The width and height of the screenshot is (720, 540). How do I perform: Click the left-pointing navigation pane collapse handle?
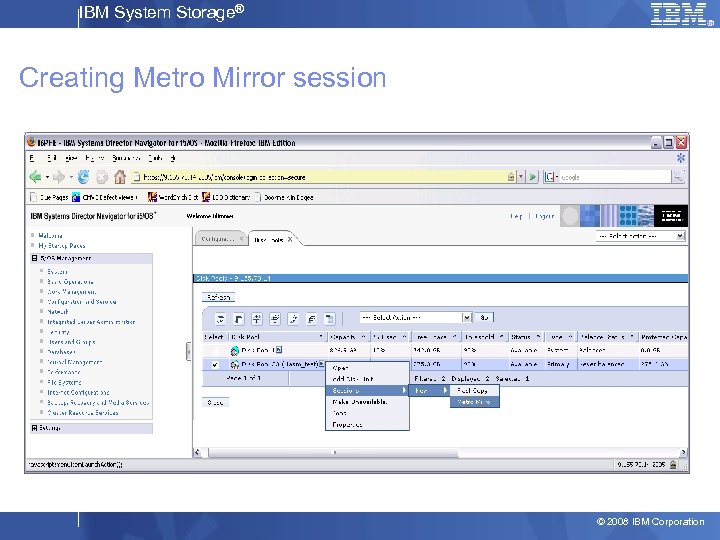(189, 352)
